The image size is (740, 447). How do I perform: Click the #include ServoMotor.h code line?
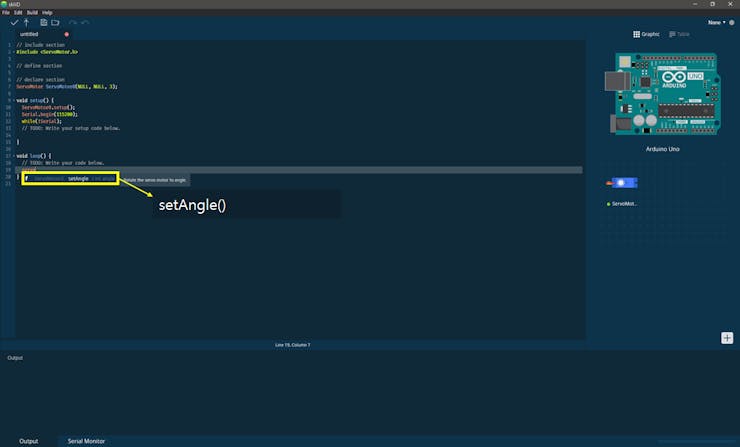47,52
